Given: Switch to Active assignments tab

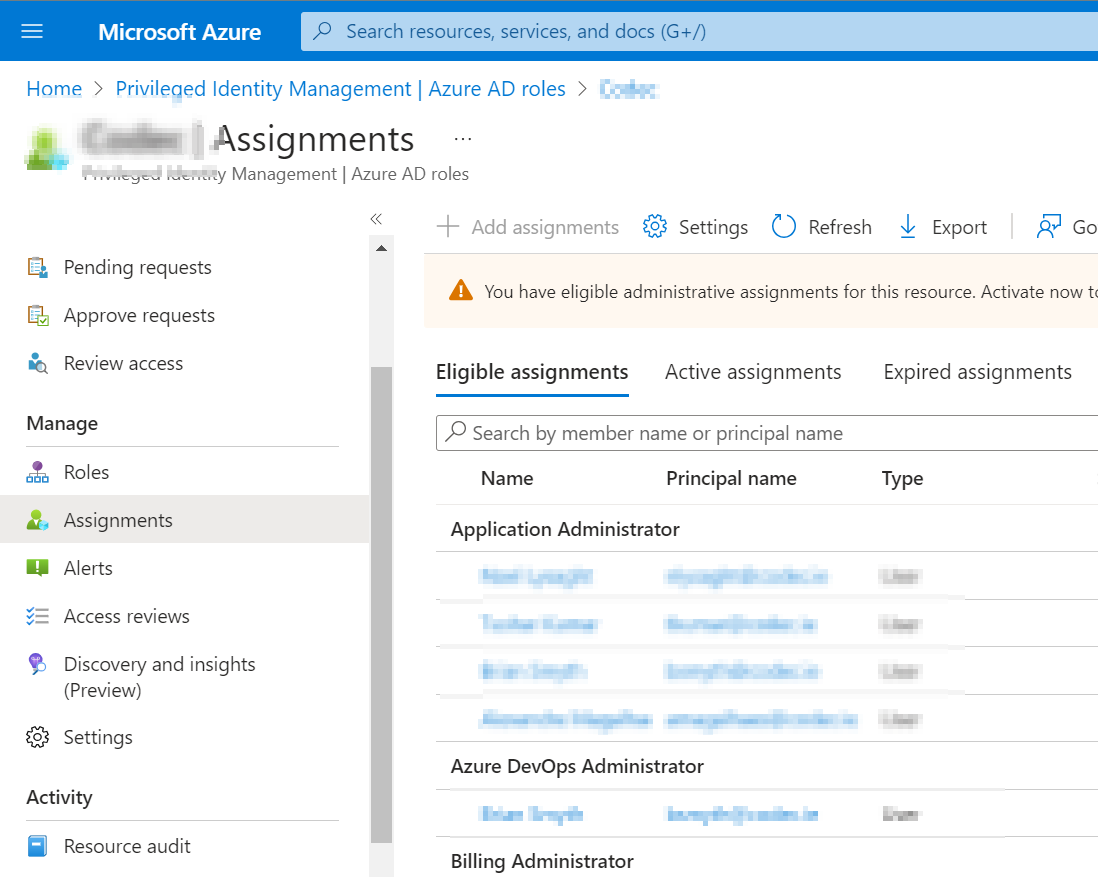Looking at the screenshot, I should 753,372.
